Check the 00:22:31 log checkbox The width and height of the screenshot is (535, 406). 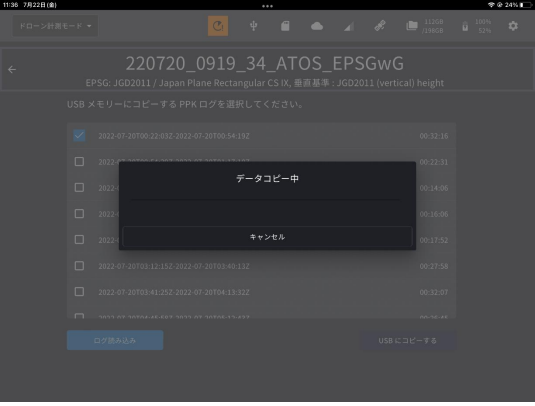79,161
